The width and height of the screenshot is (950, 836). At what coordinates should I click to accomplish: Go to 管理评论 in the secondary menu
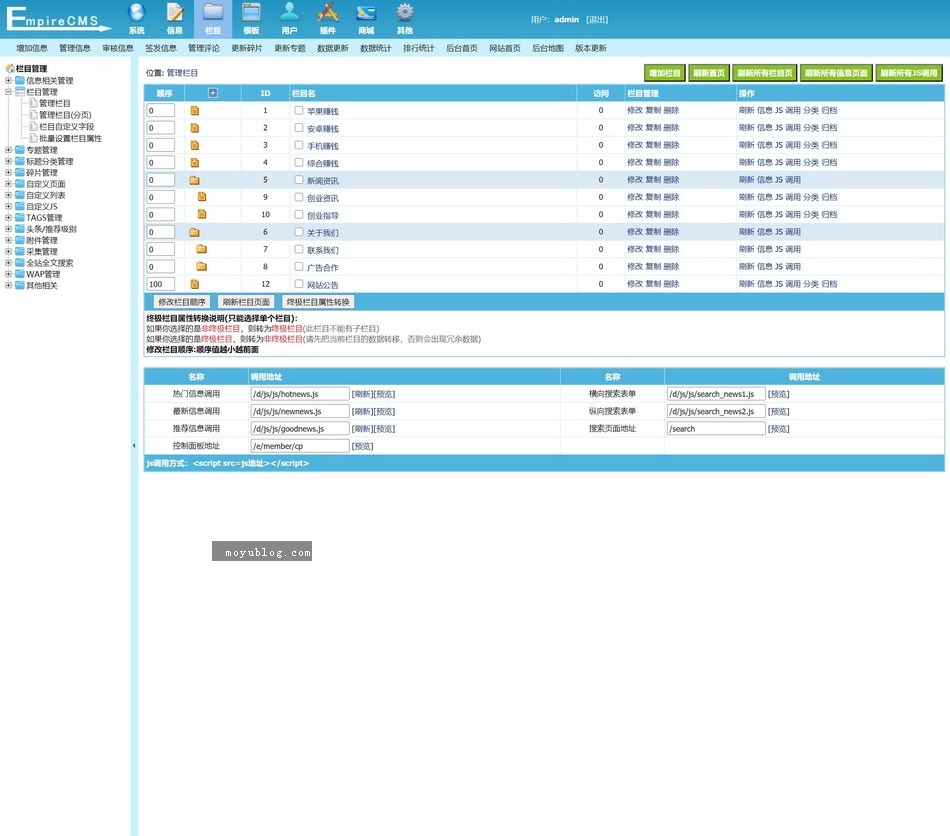click(204, 48)
